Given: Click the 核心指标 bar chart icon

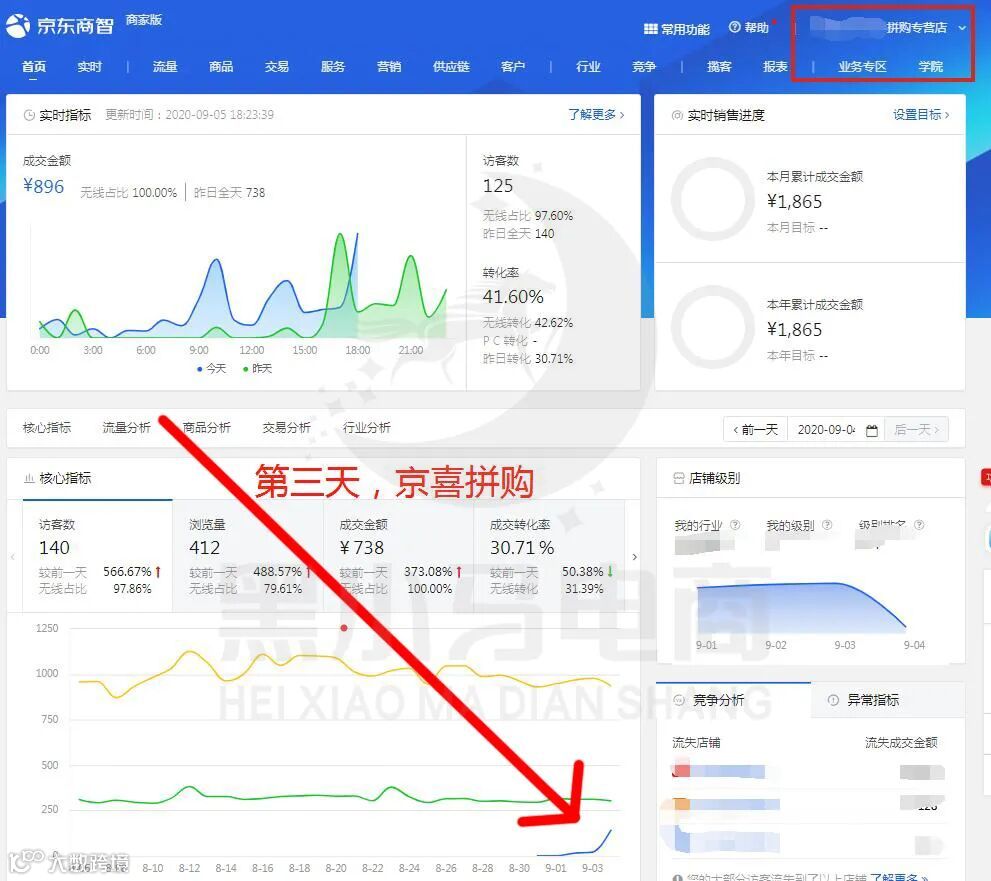Looking at the screenshot, I should 29,478.
